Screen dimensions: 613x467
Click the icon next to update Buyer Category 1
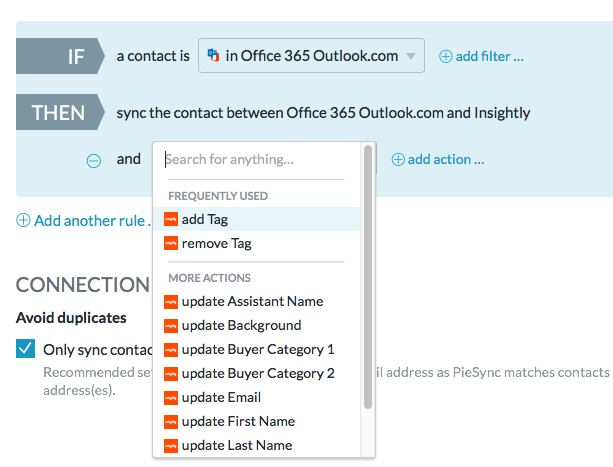click(x=171, y=349)
